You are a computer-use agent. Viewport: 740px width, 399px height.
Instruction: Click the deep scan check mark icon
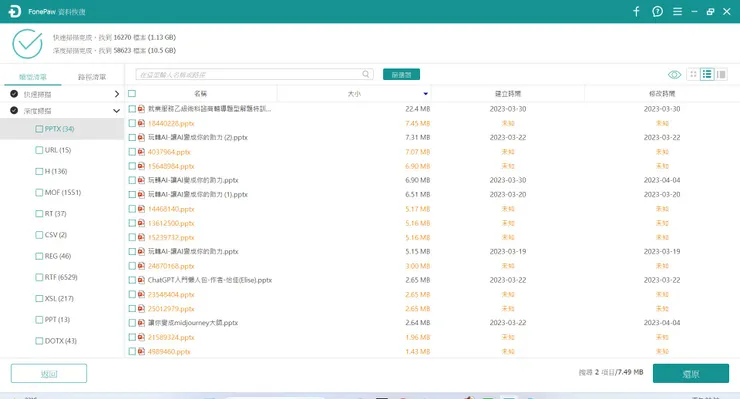click(14, 110)
